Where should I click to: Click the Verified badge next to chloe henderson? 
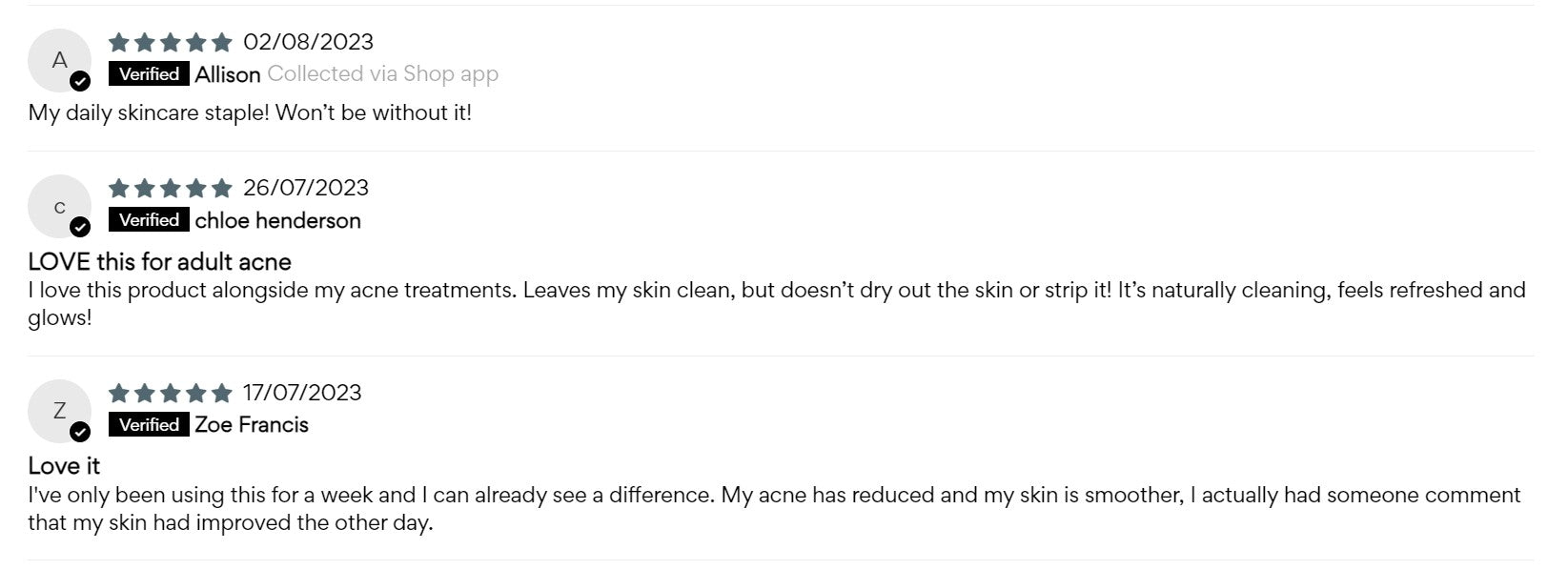149,220
